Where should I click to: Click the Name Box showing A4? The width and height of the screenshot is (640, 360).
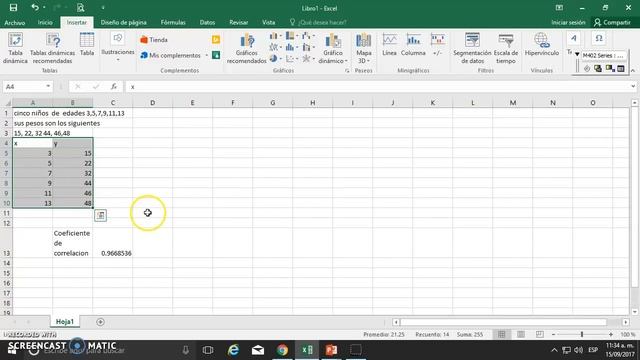[x=24, y=87]
